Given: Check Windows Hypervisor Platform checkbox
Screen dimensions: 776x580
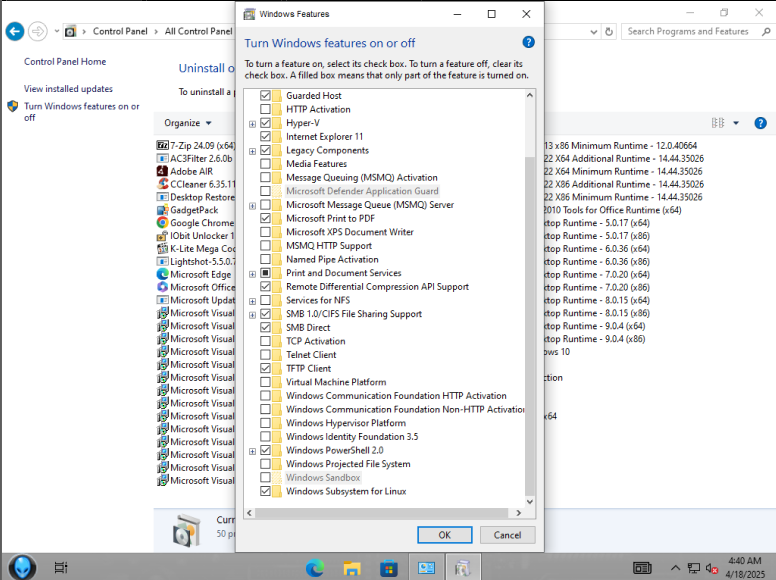Looking at the screenshot, I should point(265,423).
